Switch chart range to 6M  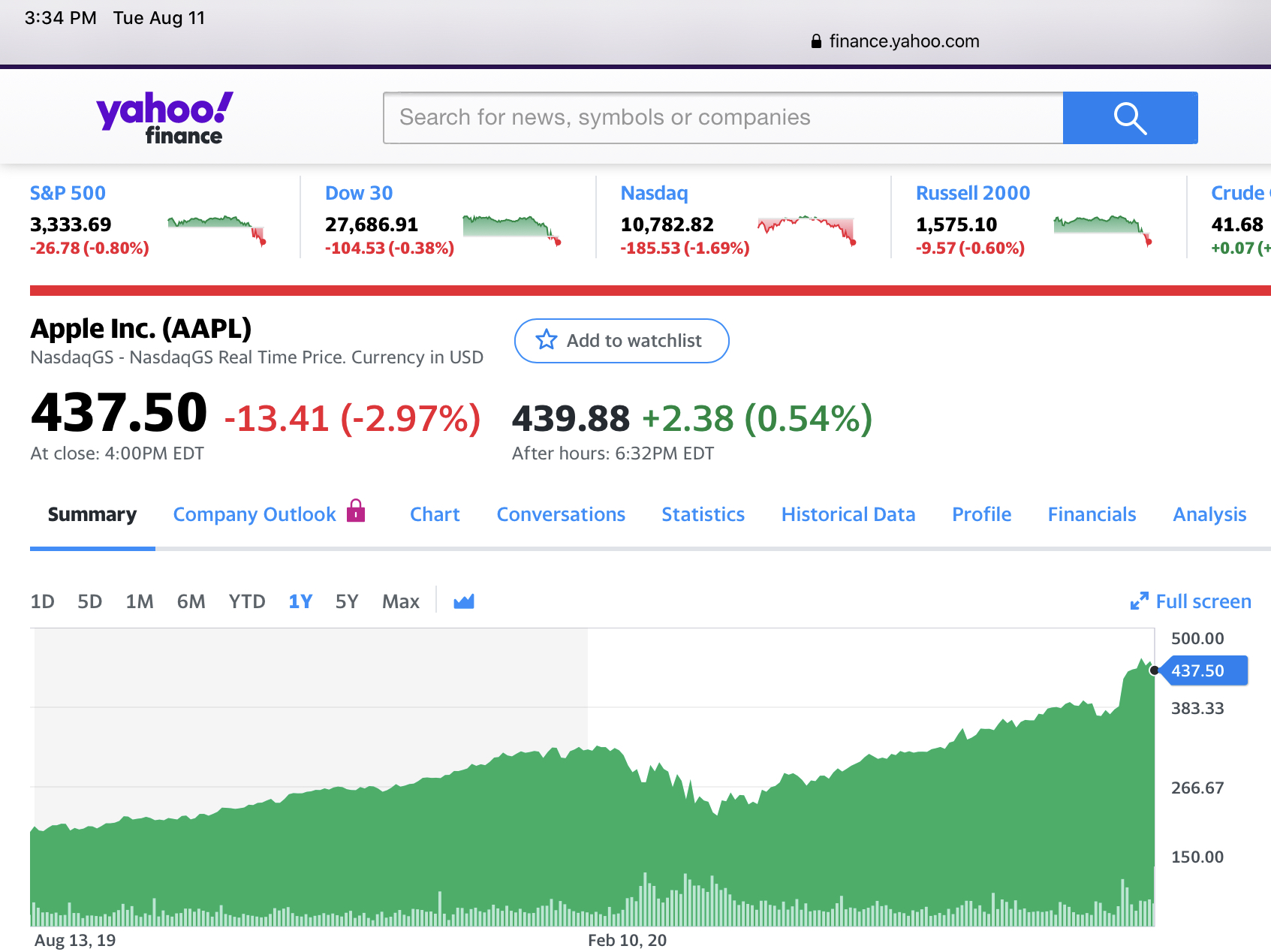191,601
